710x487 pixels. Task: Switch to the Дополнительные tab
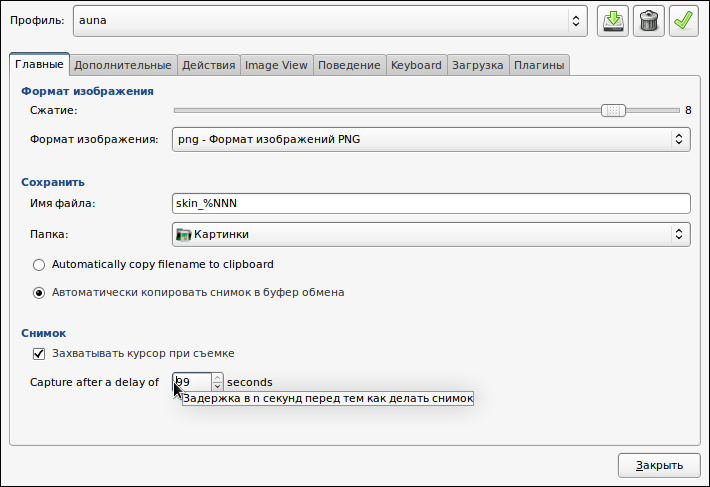[x=123, y=65]
